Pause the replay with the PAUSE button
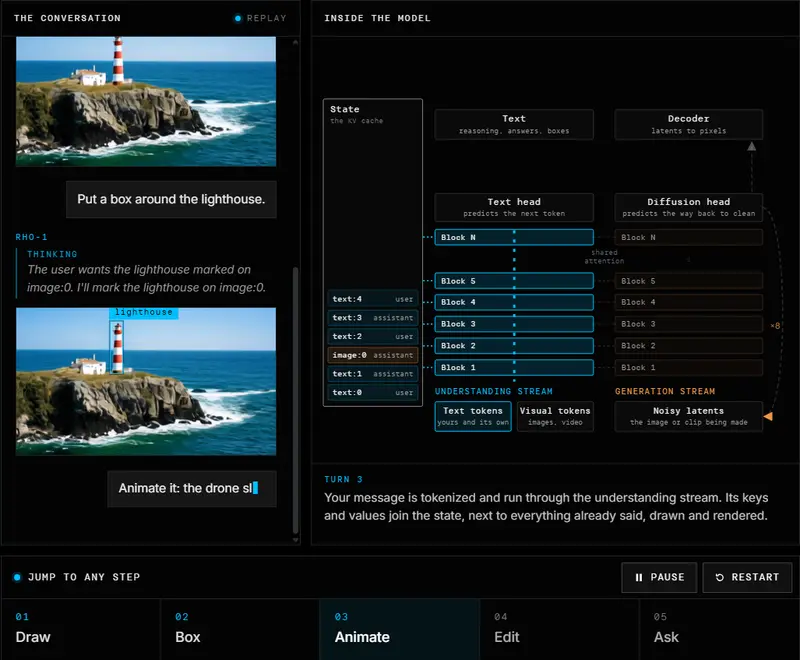The width and height of the screenshot is (800, 660). (x=659, y=577)
